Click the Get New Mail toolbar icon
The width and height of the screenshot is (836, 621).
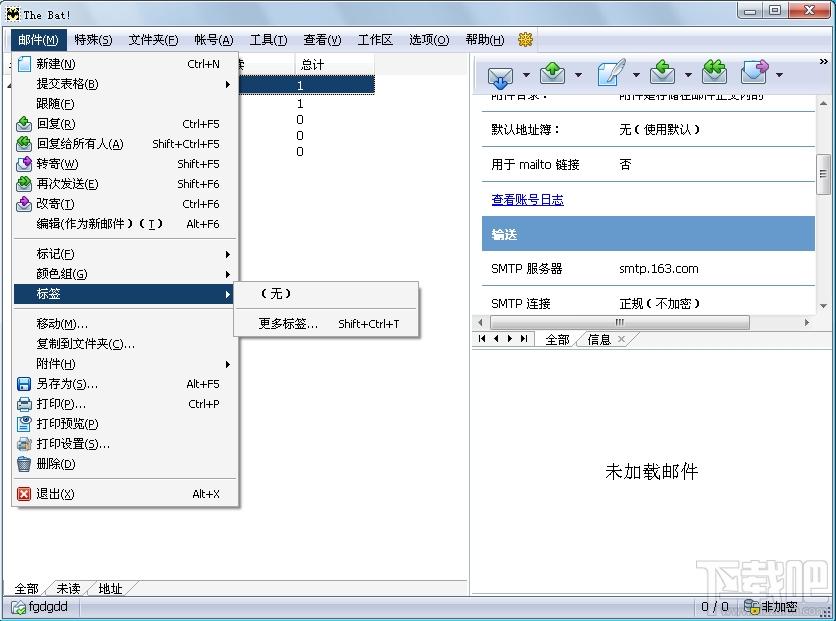coord(500,74)
